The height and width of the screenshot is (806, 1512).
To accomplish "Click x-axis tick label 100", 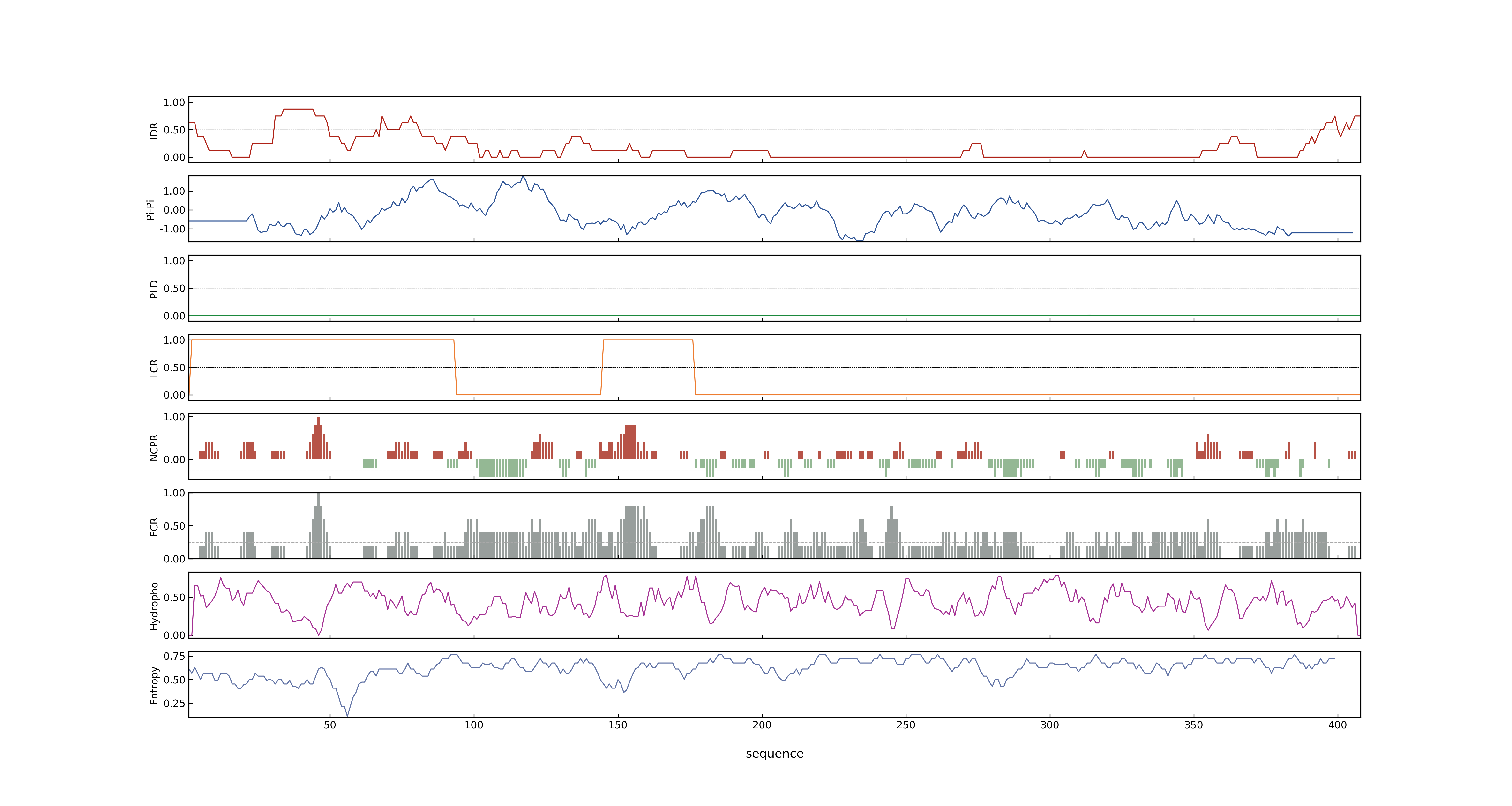I will [x=474, y=725].
